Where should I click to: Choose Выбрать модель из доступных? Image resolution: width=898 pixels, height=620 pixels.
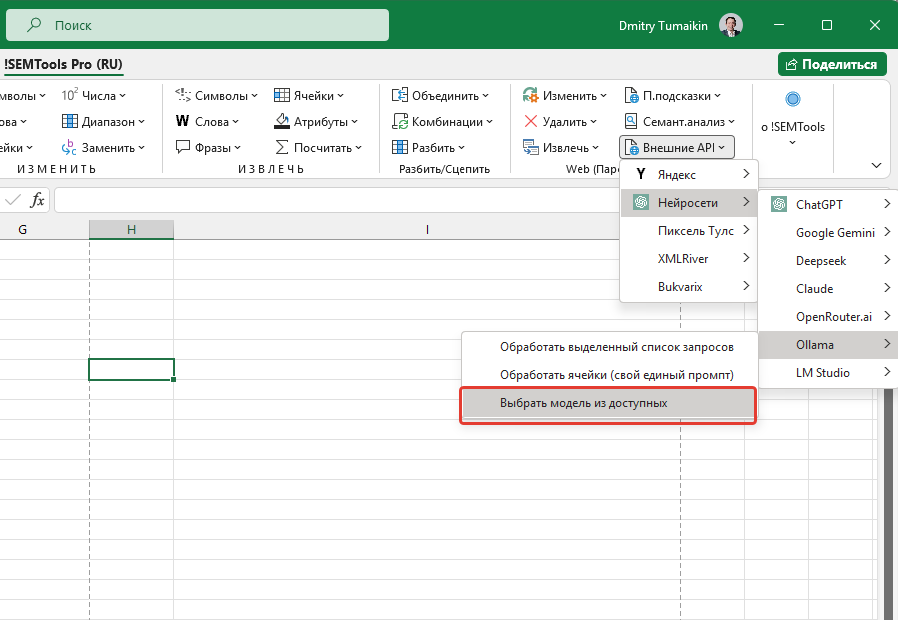pyautogui.click(x=609, y=403)
